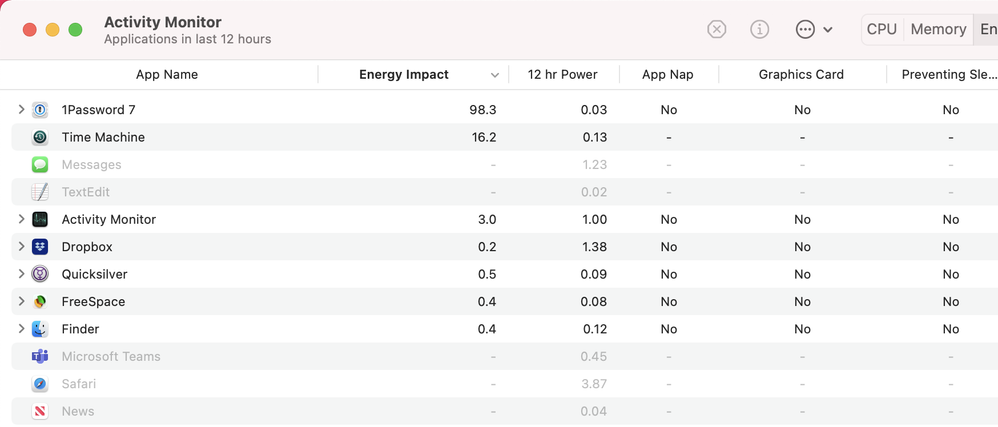
Task: Click the Microsoft Teams icon
Action: point(40,357)
